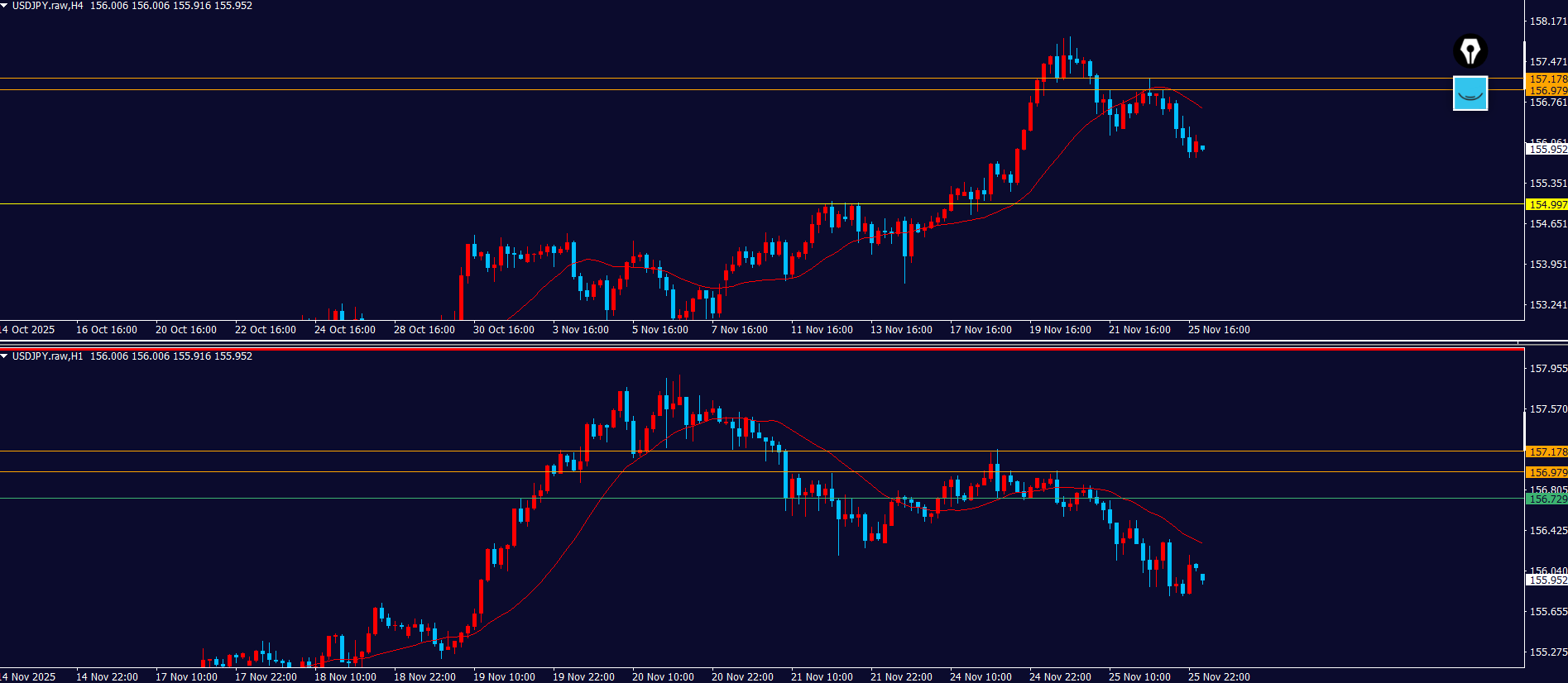Viewport: 1568px width, 683px height.
Task: Select the yellow 154.997 price label
Action: point(1546,204)
